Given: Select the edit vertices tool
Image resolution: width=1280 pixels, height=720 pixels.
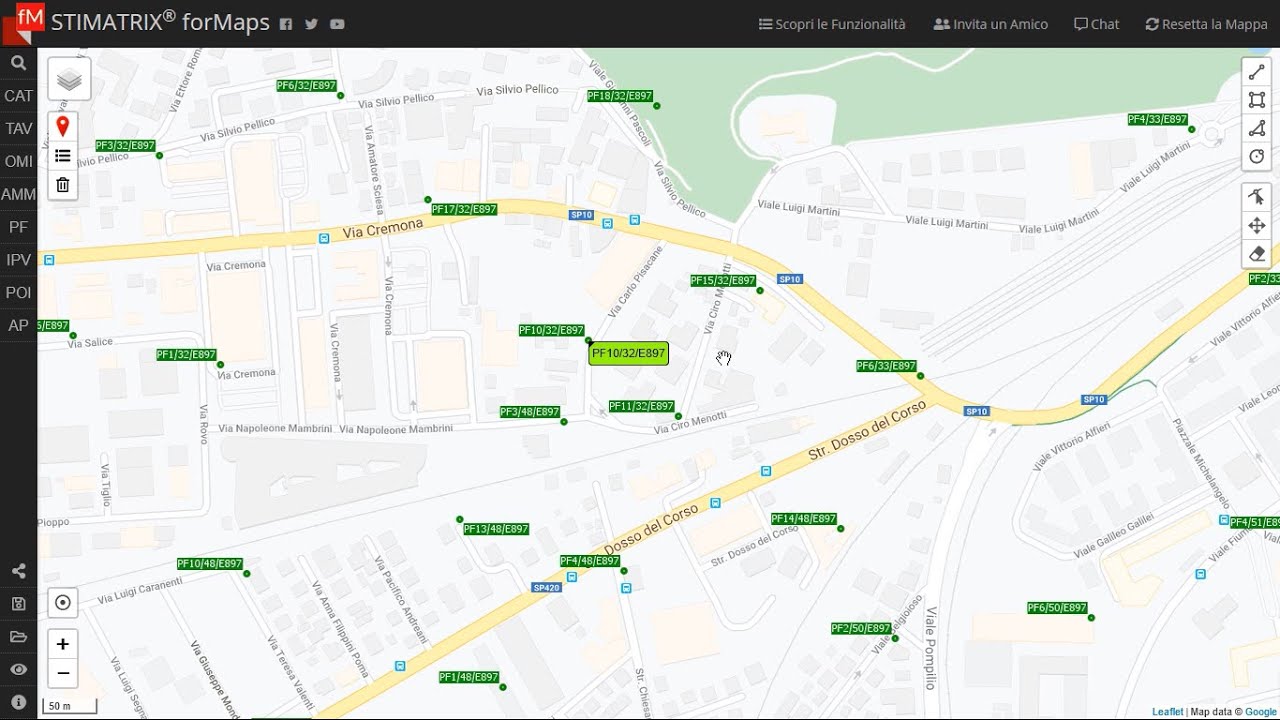Looking at the screenshot, I should click(x=1257, y=197).
